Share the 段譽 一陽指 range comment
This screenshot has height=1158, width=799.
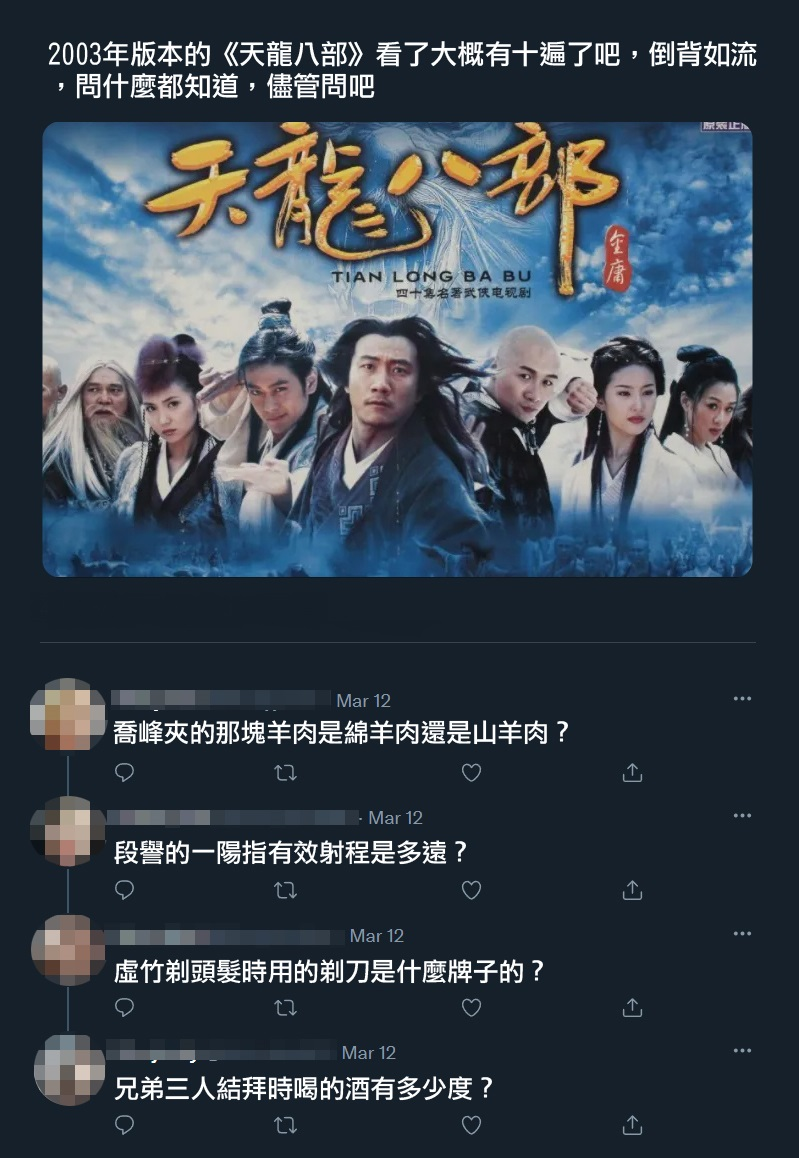coord(632,890)
